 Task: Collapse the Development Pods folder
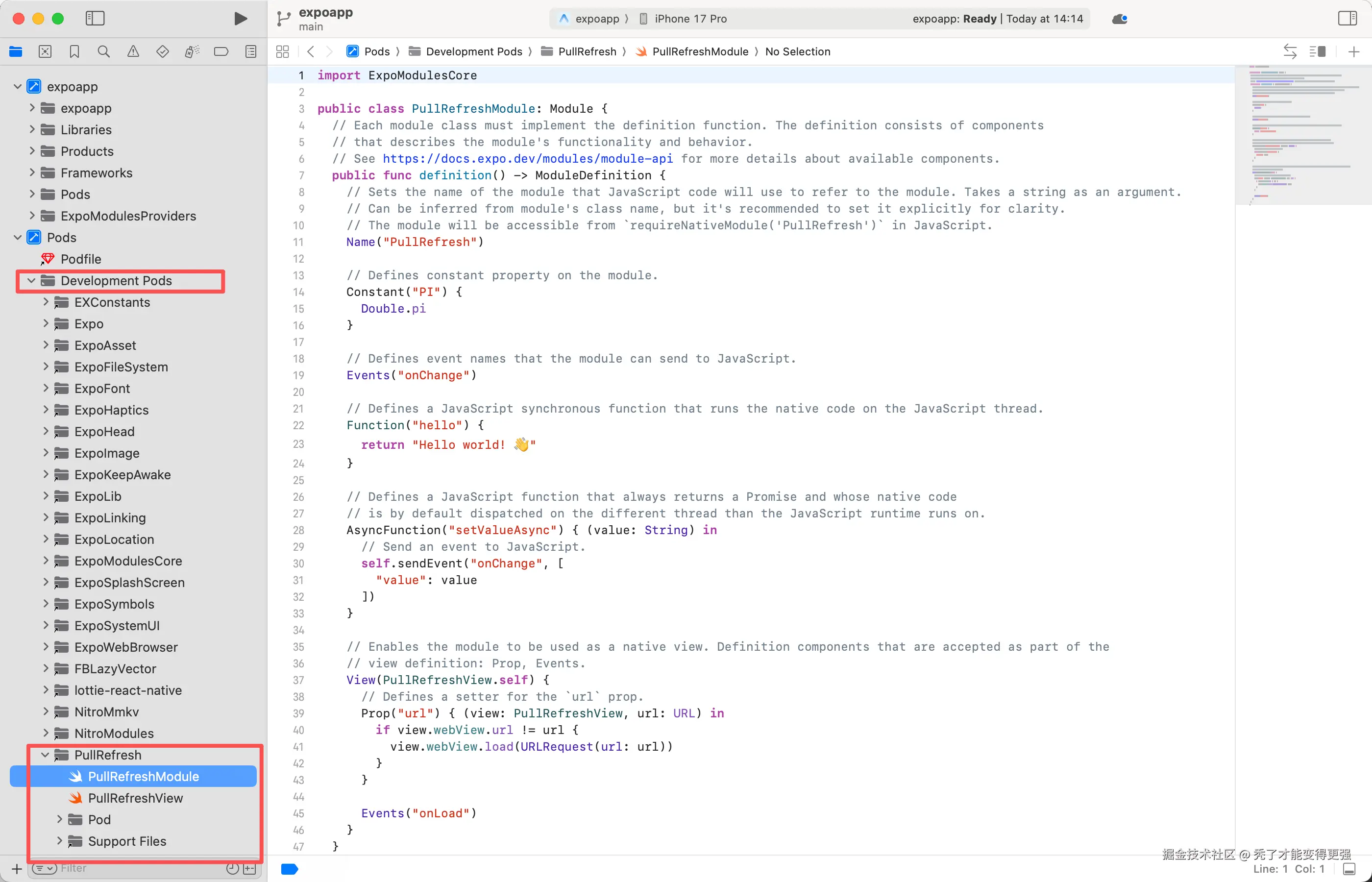(32, 281)
